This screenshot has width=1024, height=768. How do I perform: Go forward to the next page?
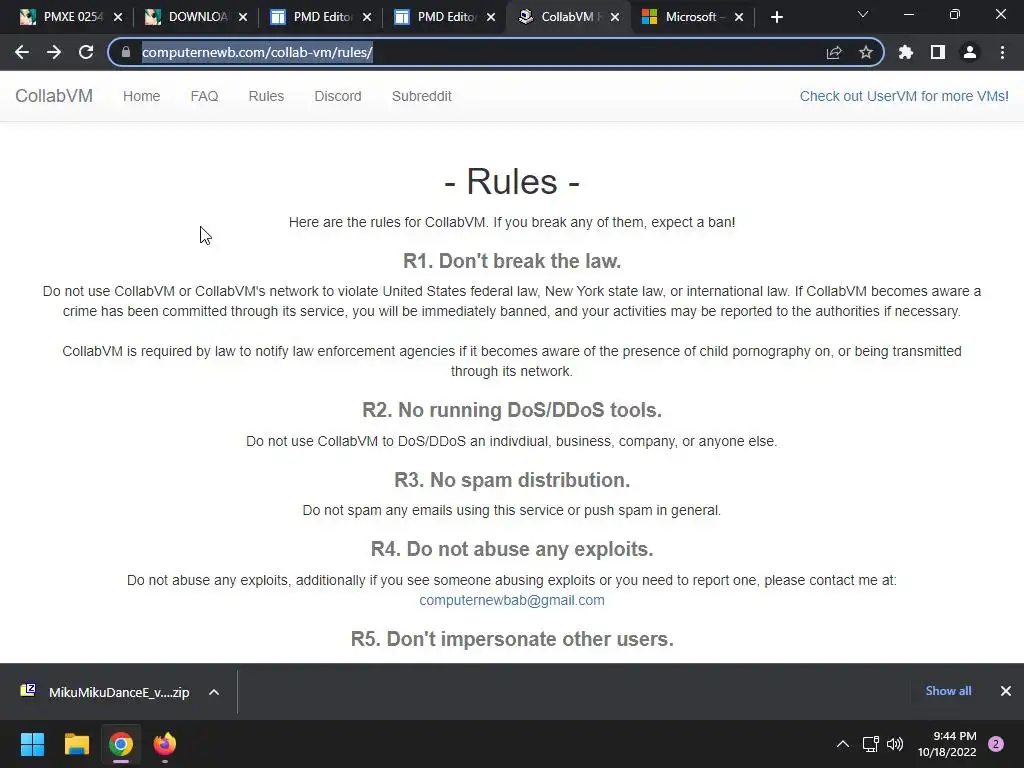point(54,52)
